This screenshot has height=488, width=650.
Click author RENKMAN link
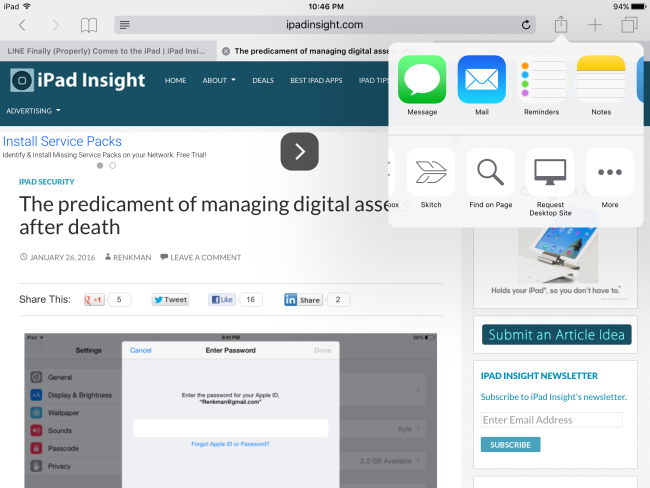(132, 257)
